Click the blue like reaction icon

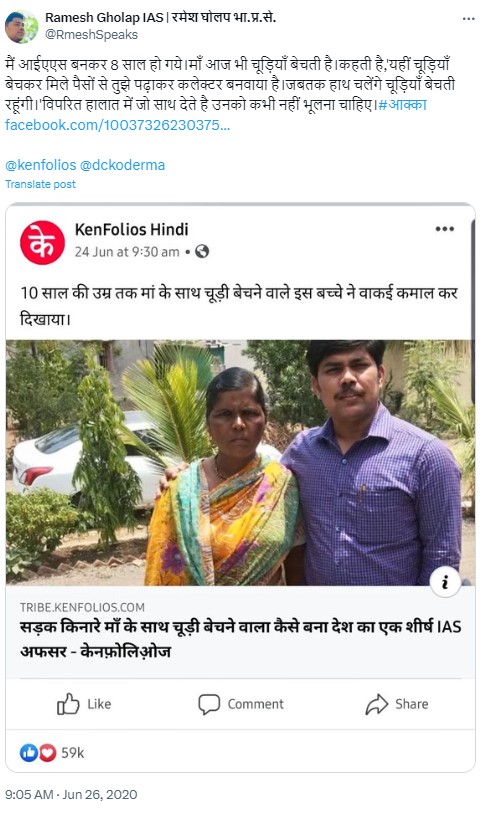(29, 753)
